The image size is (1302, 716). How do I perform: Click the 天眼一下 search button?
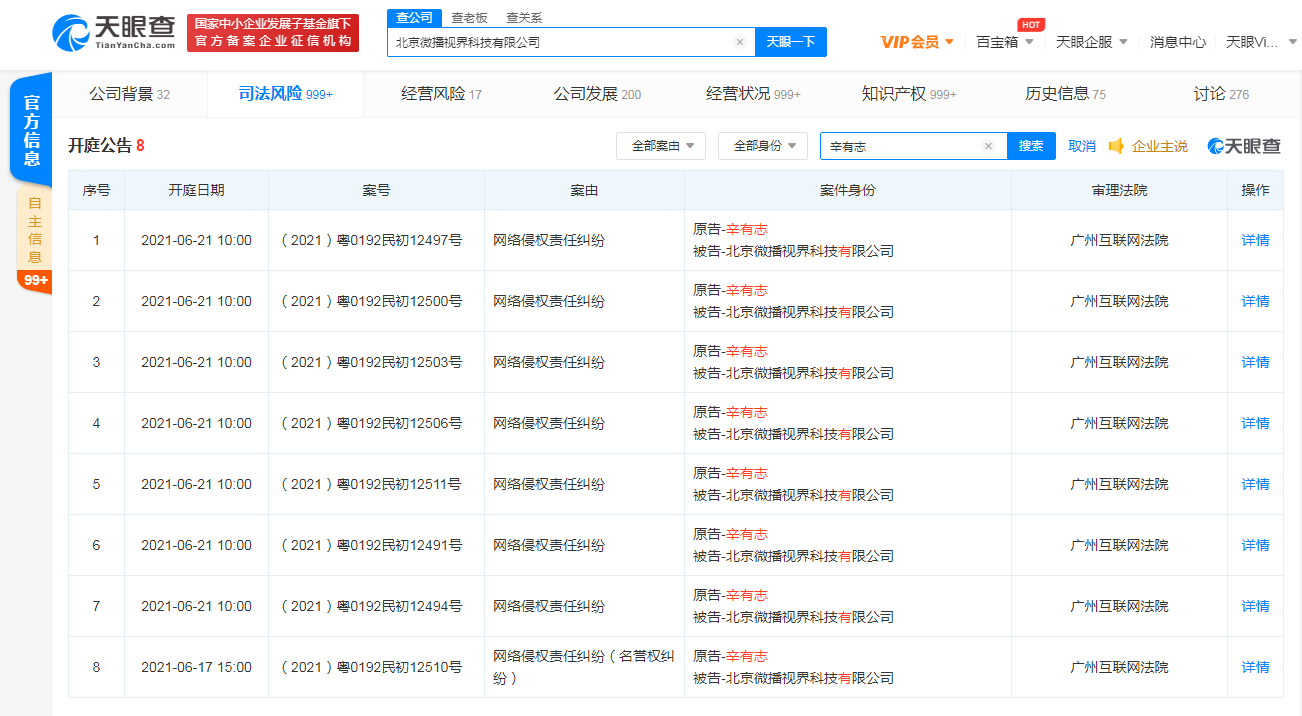point(791,42)
